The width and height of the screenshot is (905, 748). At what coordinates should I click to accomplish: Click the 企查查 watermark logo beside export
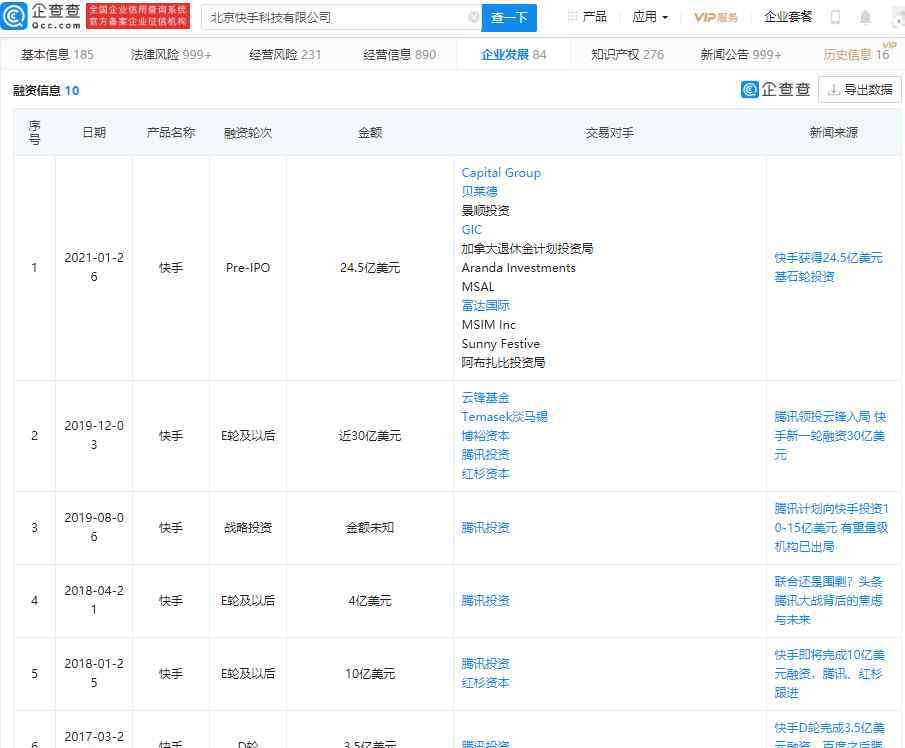[x=776, y=89]
